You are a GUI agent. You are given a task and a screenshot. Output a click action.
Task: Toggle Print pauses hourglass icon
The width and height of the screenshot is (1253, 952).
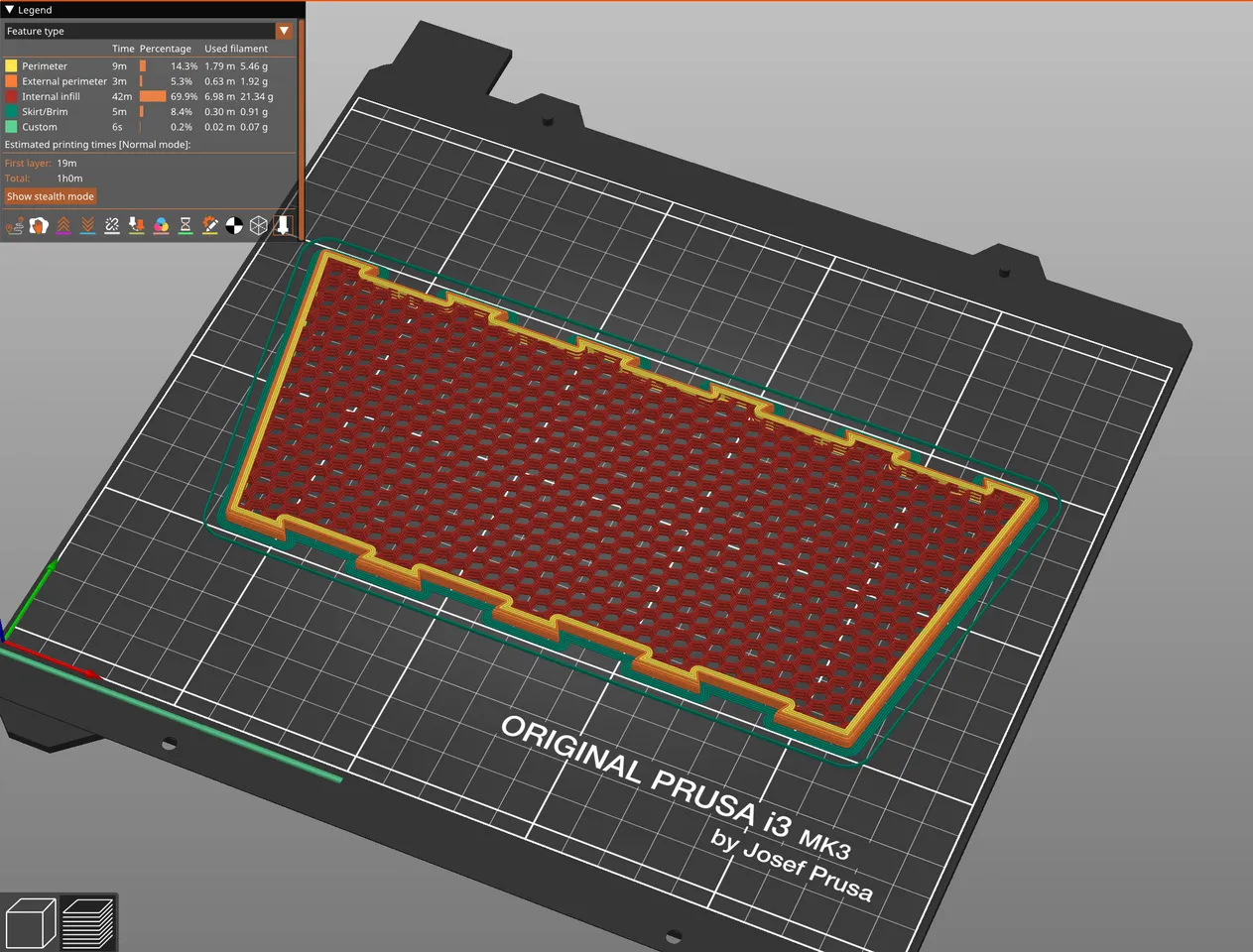[x=186, y=226]
